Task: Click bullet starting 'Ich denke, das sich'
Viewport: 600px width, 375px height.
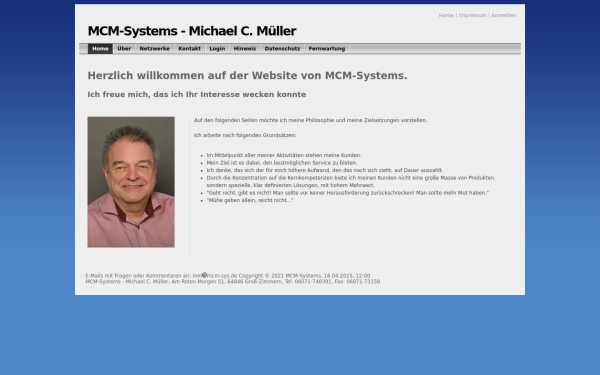Action: (325, 170)
